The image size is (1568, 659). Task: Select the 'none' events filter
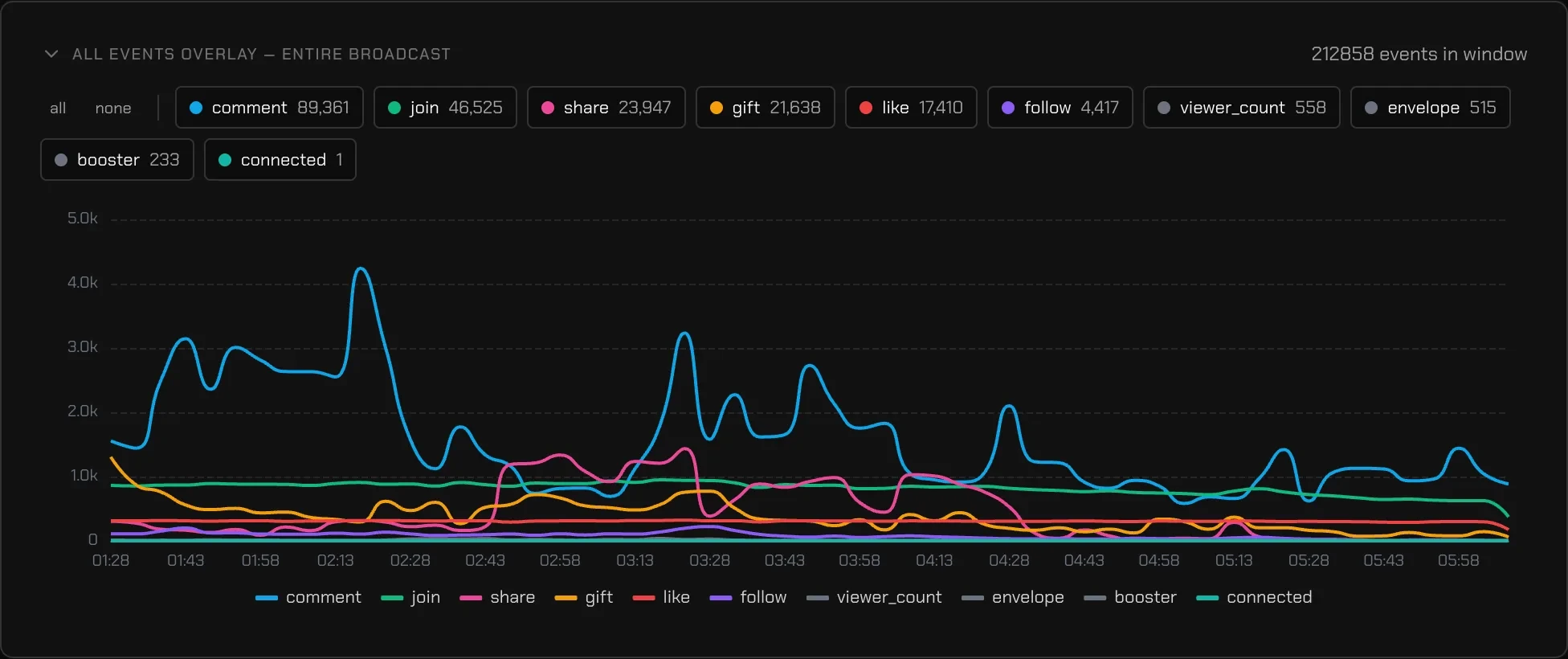click(113, 108)
